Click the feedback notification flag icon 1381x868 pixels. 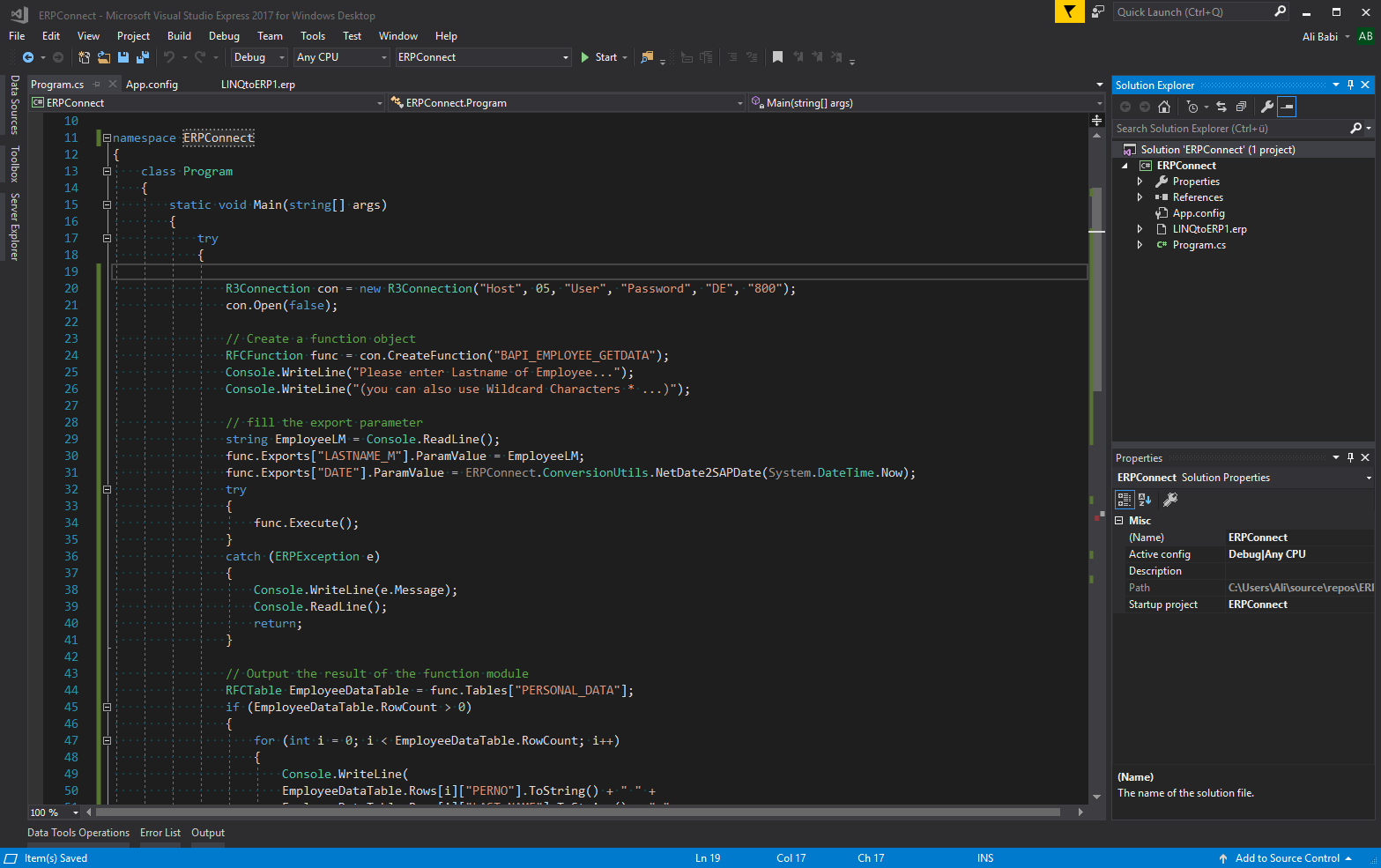(x=1069, y=11)
